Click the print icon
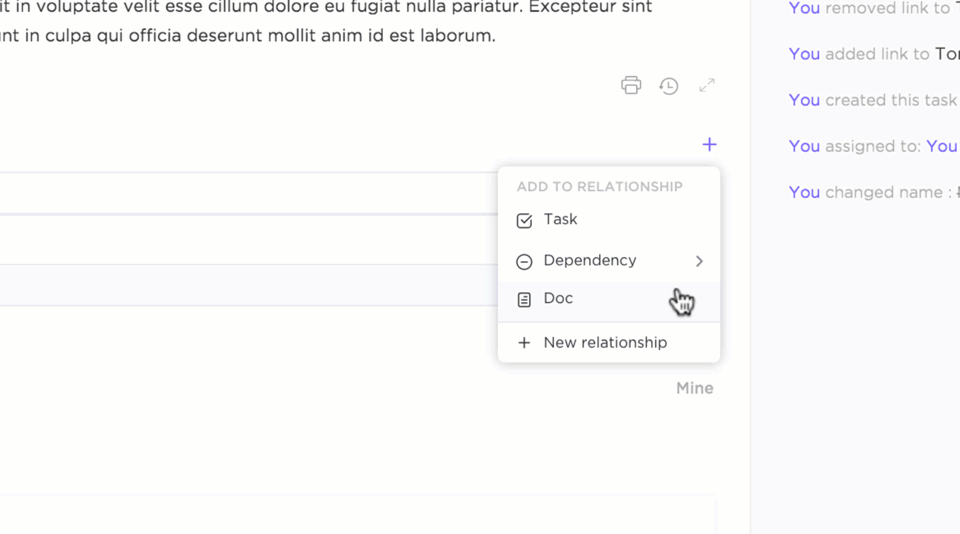The height and width of the screenshot is (534, 960). (631, 85)
